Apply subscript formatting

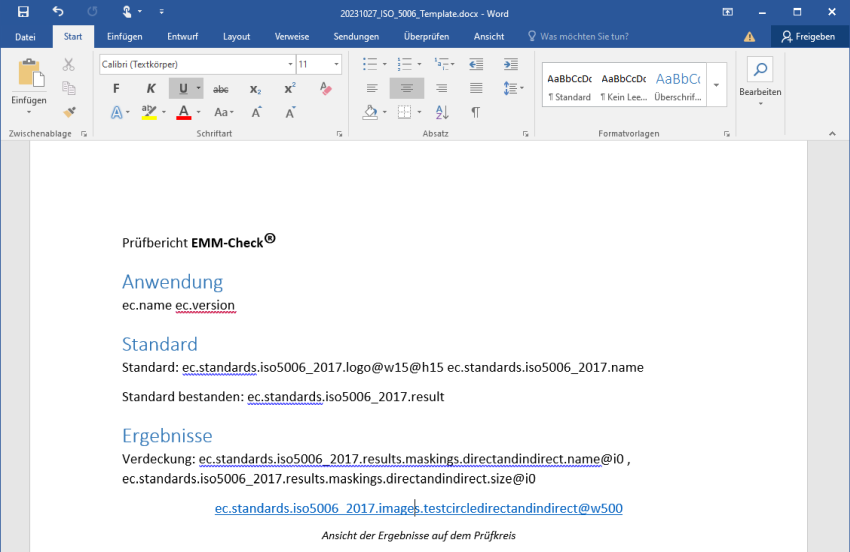[255, 89]
